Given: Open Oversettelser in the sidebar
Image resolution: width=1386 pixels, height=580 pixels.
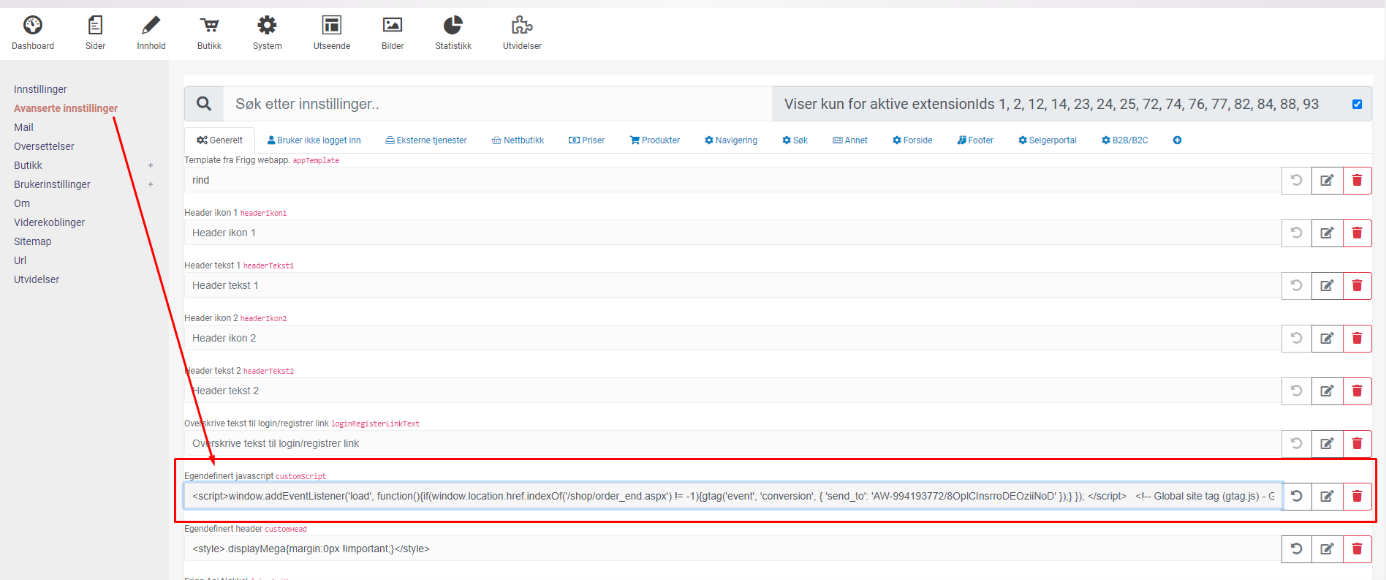Looking at the screenshot, I should [44, 146].
